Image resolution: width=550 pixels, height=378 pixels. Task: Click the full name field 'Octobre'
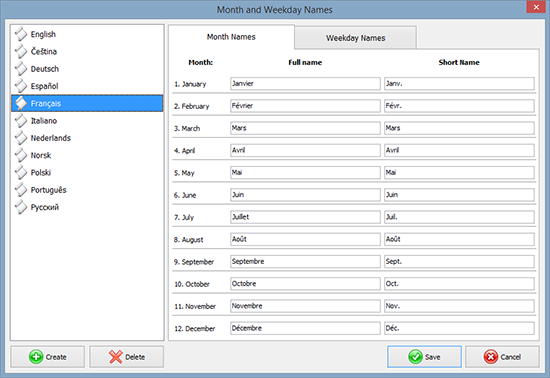(x=305, y=284)
